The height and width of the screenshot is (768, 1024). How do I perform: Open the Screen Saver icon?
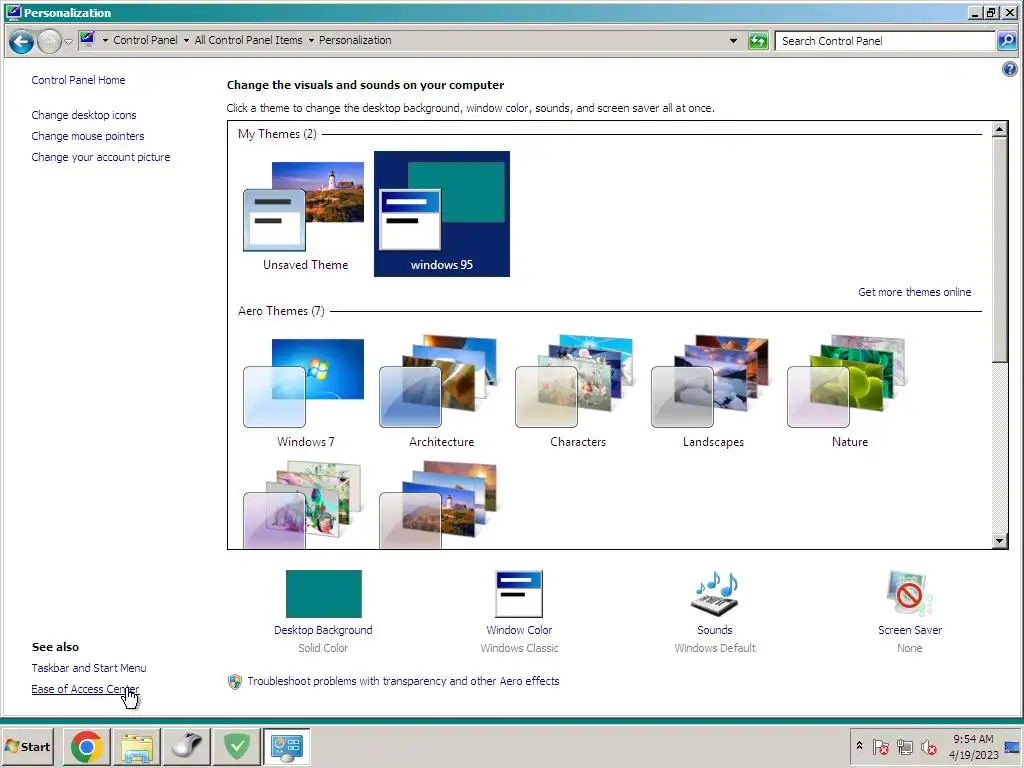(910, 594)
